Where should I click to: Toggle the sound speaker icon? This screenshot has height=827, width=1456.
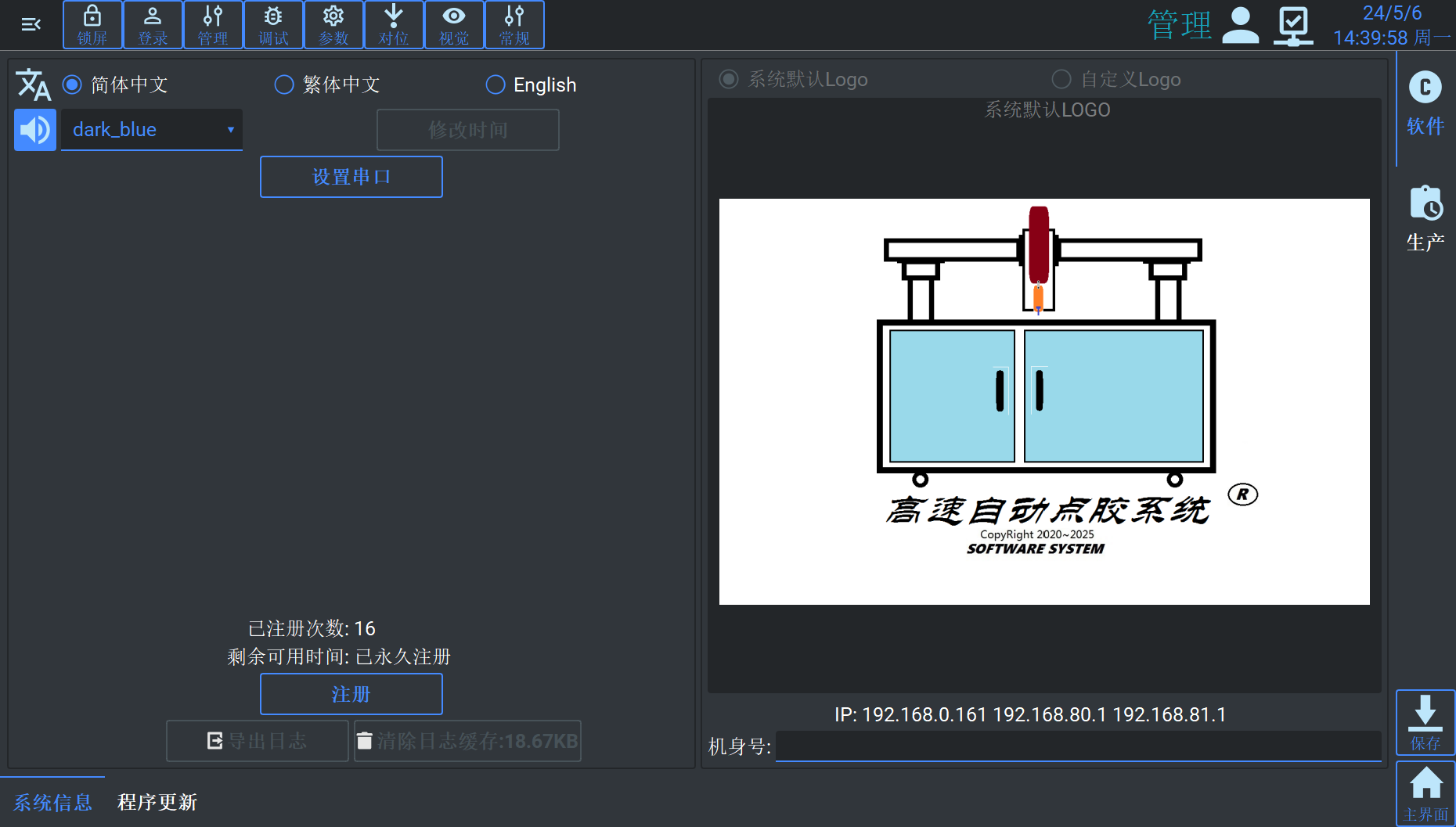[x=35, y=130]
